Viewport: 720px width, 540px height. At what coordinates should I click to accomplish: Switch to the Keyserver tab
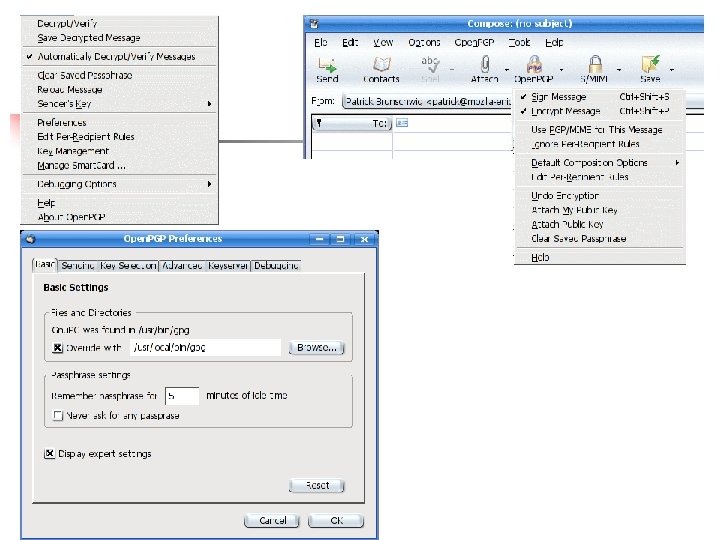[x=228, y=265]
